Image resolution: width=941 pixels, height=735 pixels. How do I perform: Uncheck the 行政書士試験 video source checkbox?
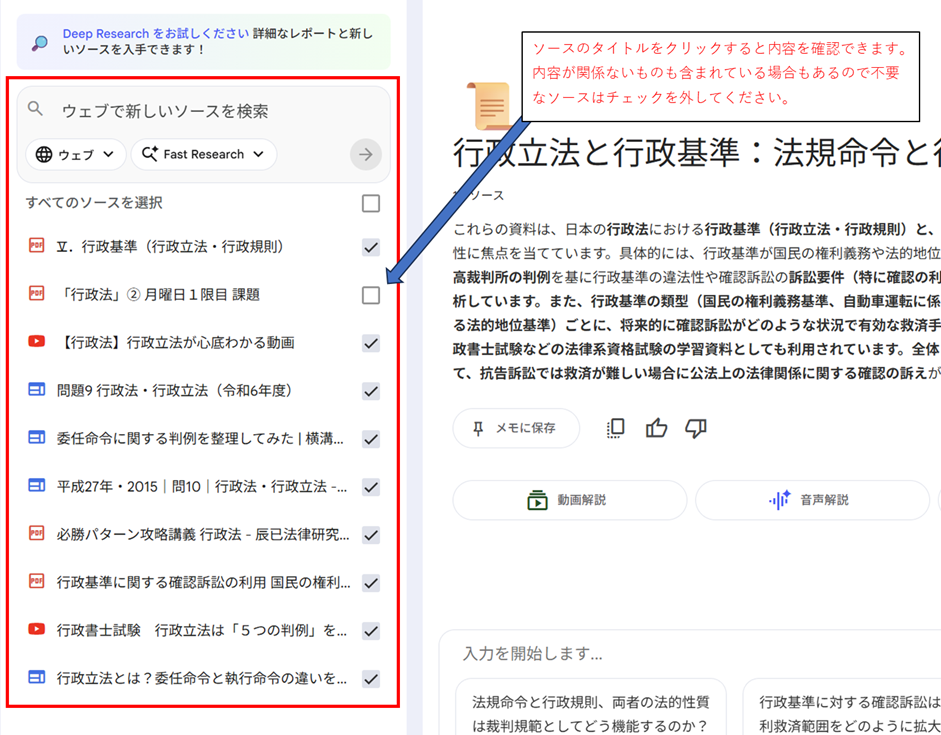coord(371,631)
